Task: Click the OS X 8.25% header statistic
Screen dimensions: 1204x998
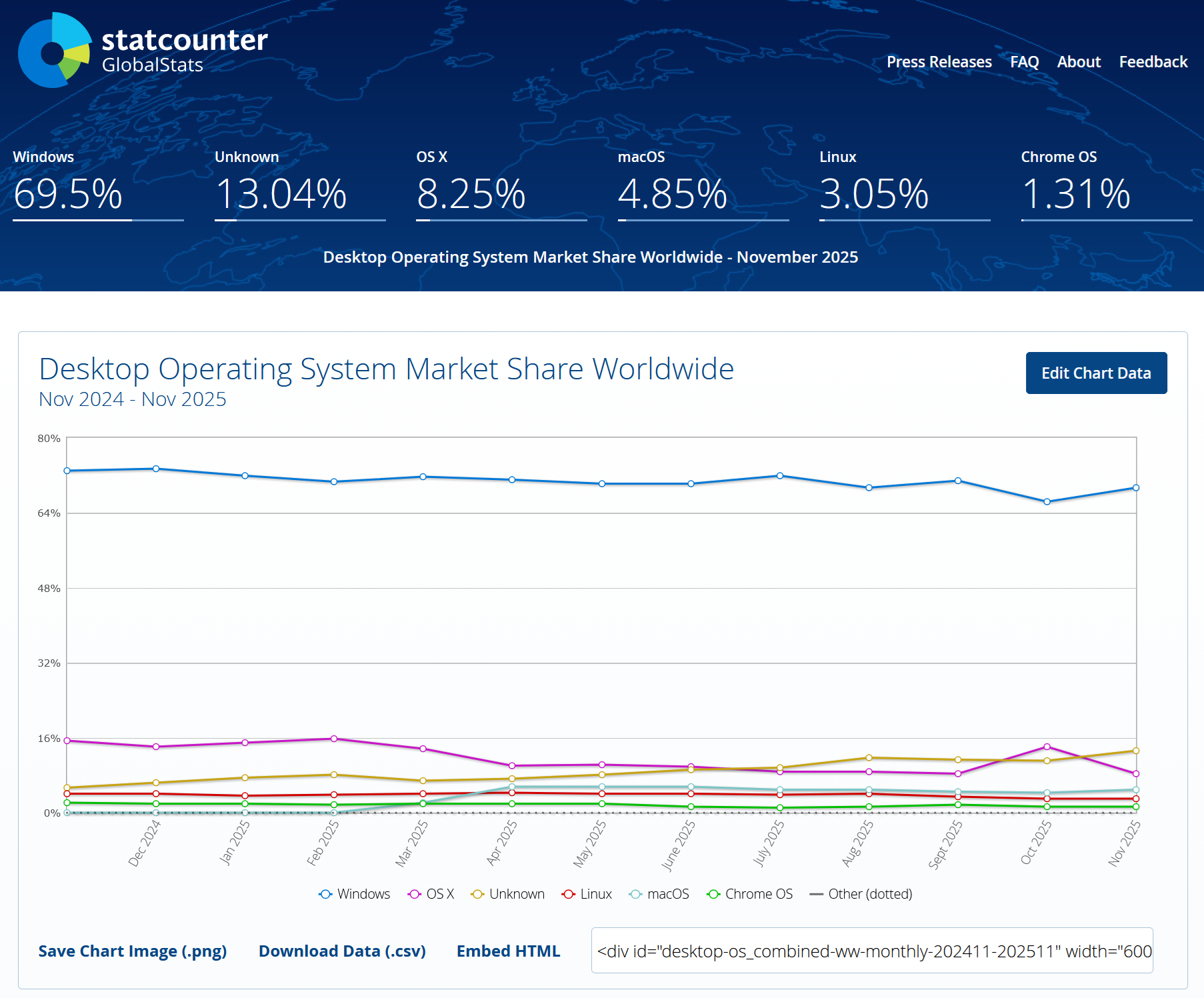Action: tap(501, 185)
